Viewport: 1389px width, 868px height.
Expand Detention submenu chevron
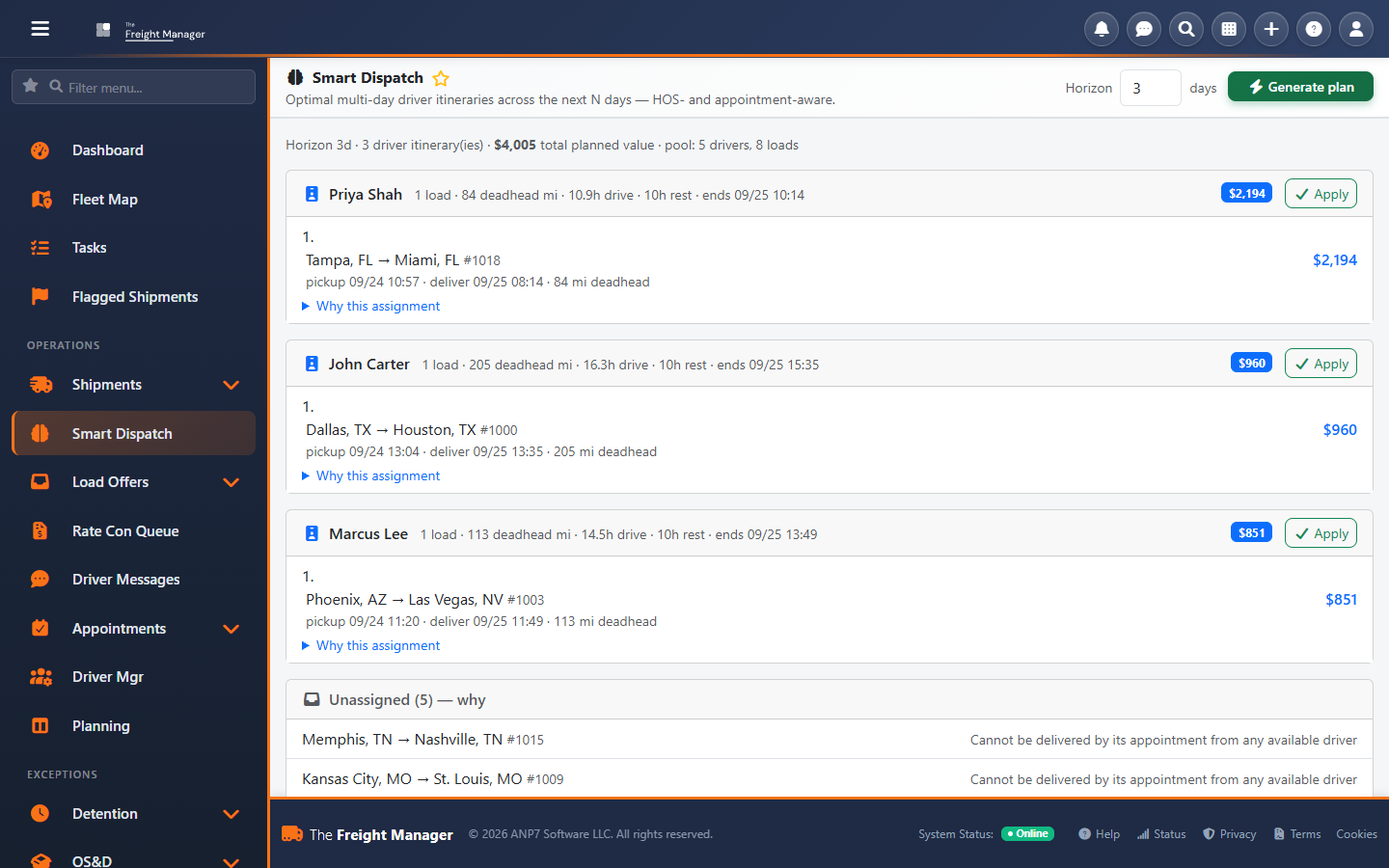tap(231, 814)
